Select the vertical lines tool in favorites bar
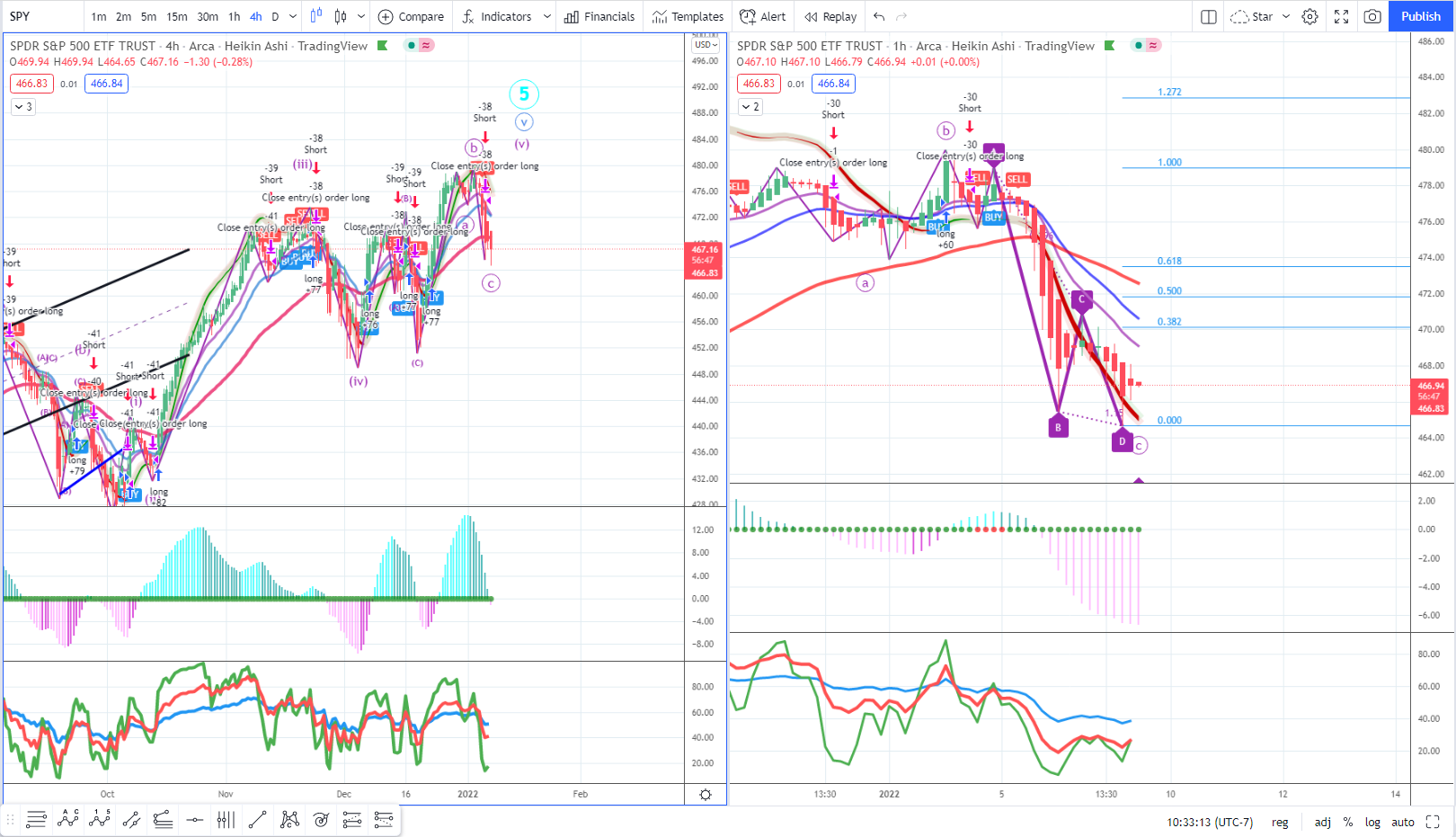The height and width of the screenshot is (837, 1456). point(226,819)
